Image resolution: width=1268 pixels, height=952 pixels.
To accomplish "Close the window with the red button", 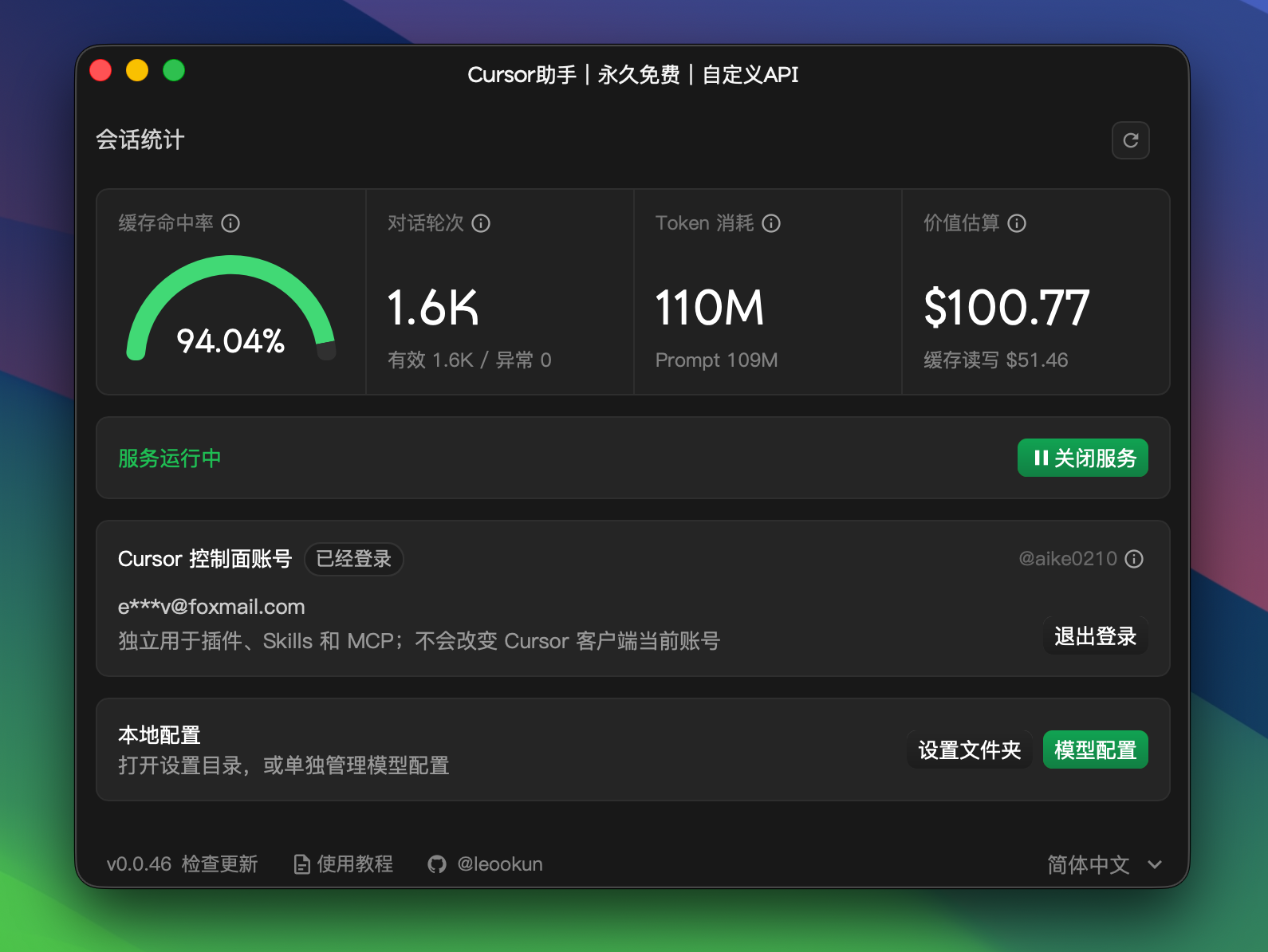I will [x=100, y=70].
